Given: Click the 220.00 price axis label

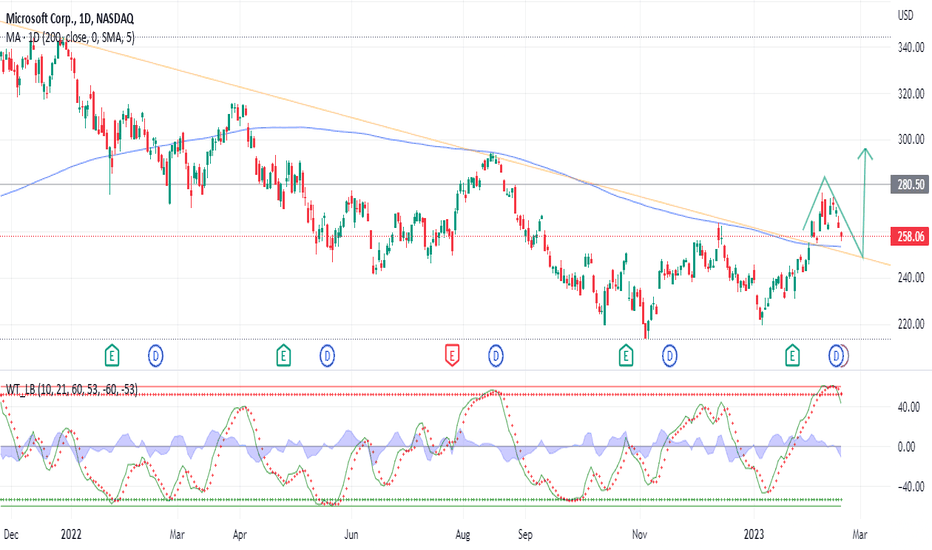Looking at the screenshot, I should tap(911, 324).
